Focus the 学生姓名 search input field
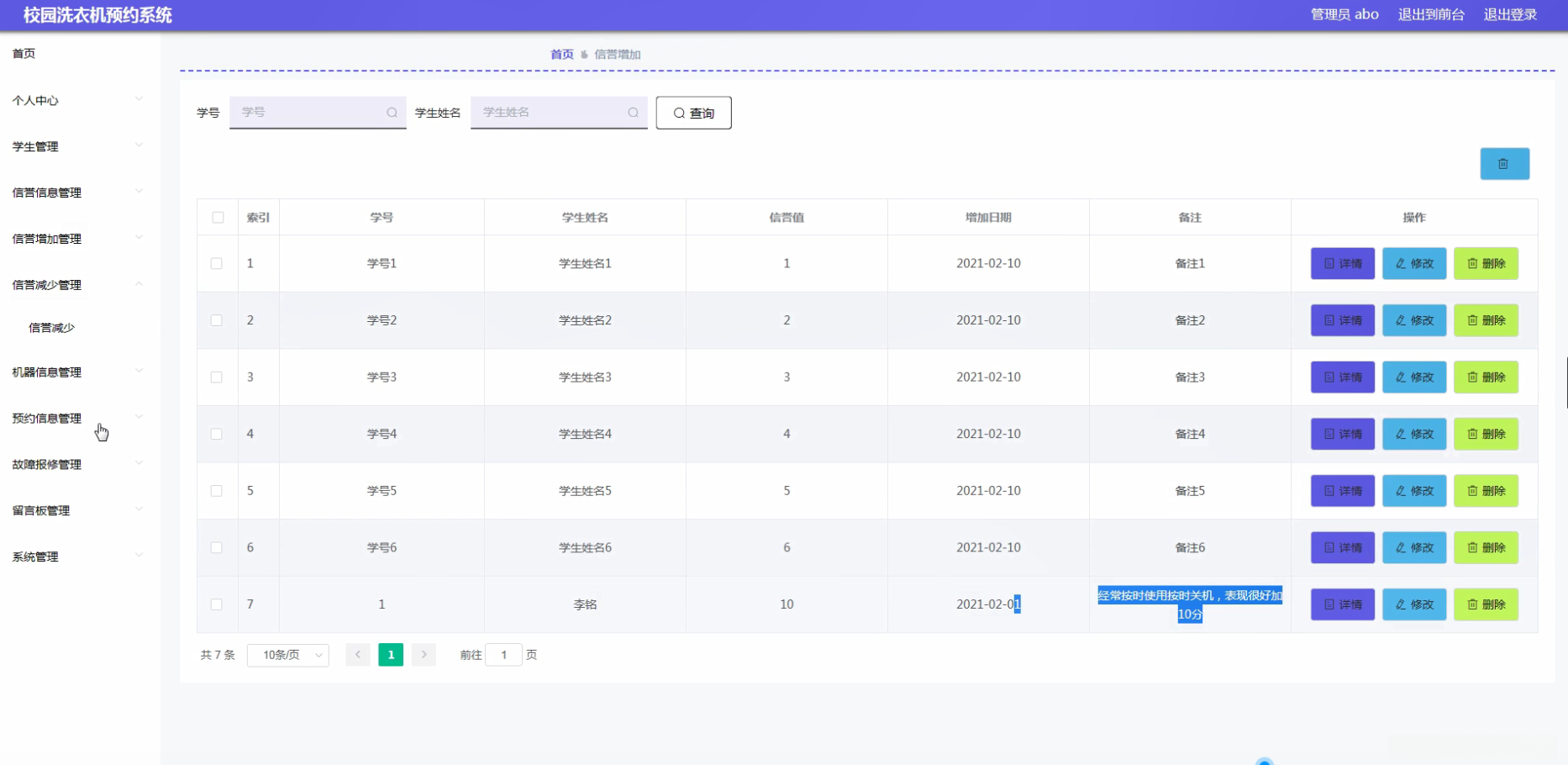The width and height of the screenshot is (1568, 765). click(x=559, y=113)
